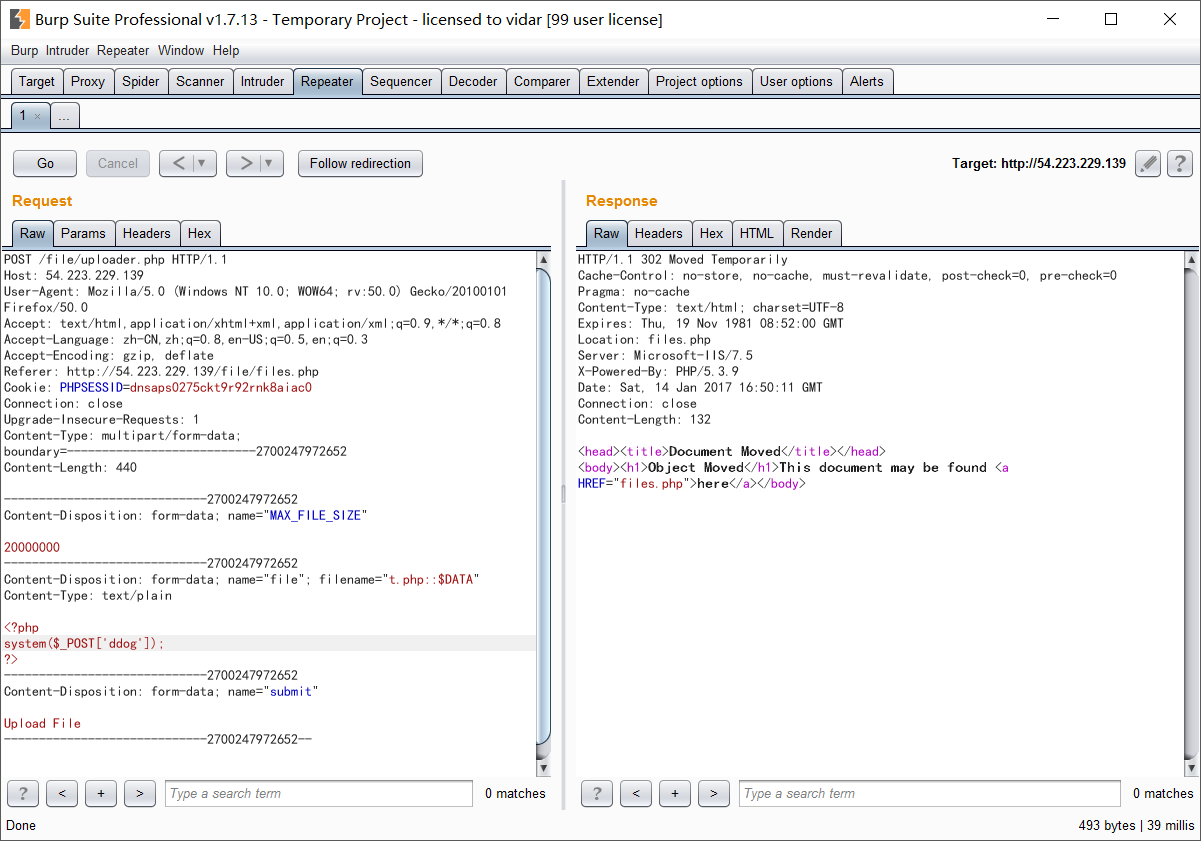
Task: Go forward to the next request in history
Action: (246, 163)
